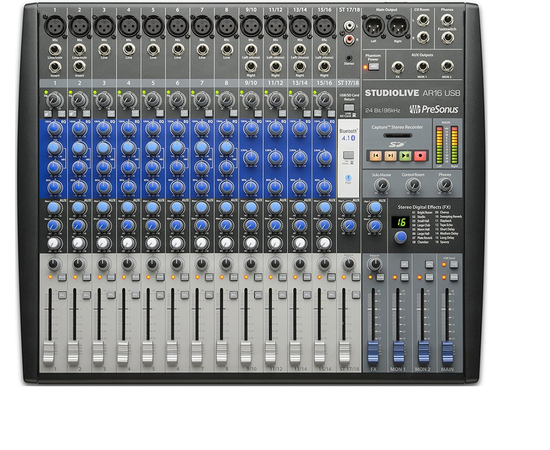This screenshot has width=550, height=450.
Task: Click the channel 1 gain knob
Action: (54, 100)
